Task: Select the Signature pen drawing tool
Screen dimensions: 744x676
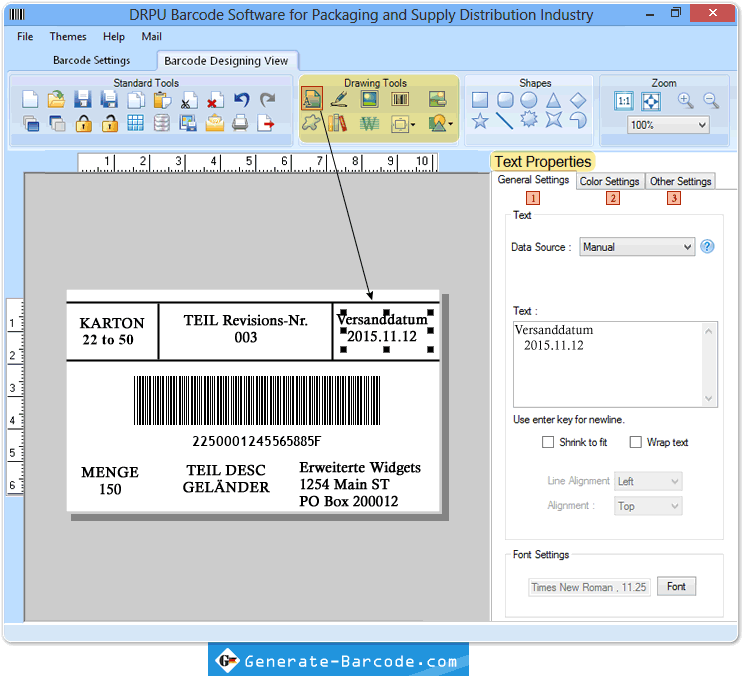Action: [x=339, y=99]
